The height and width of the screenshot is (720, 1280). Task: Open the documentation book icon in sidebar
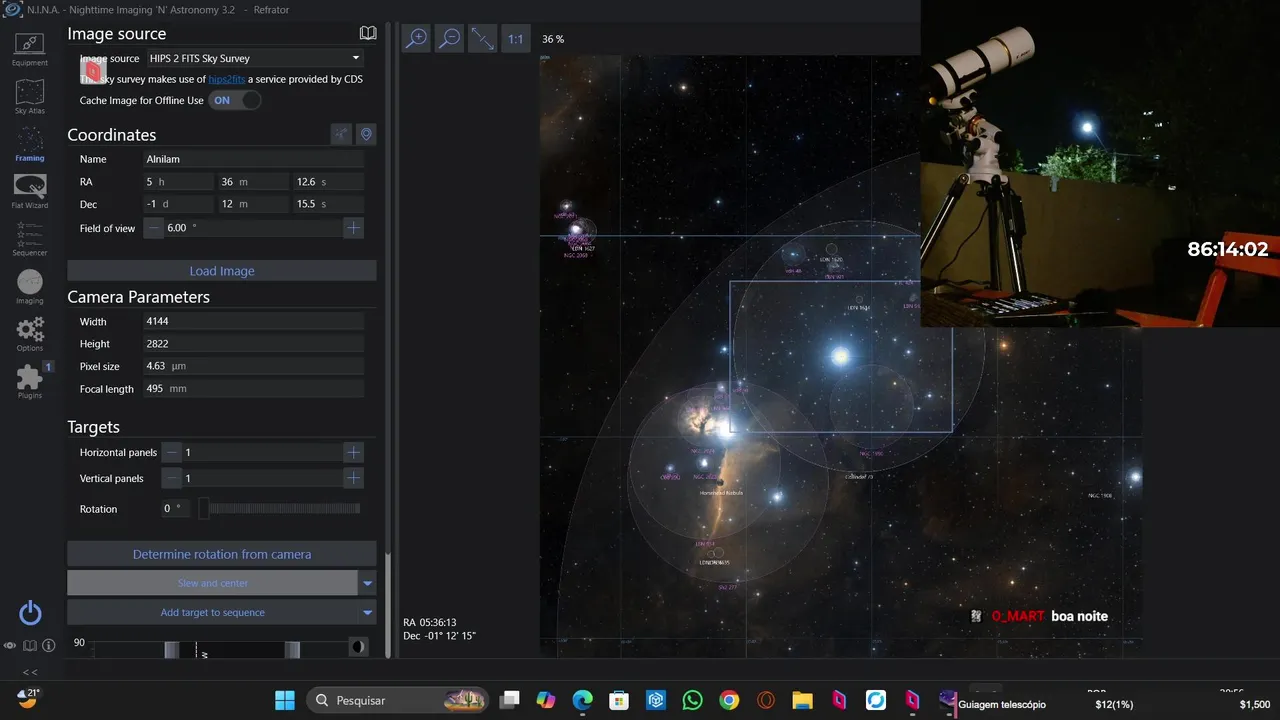tap(30, 646)
